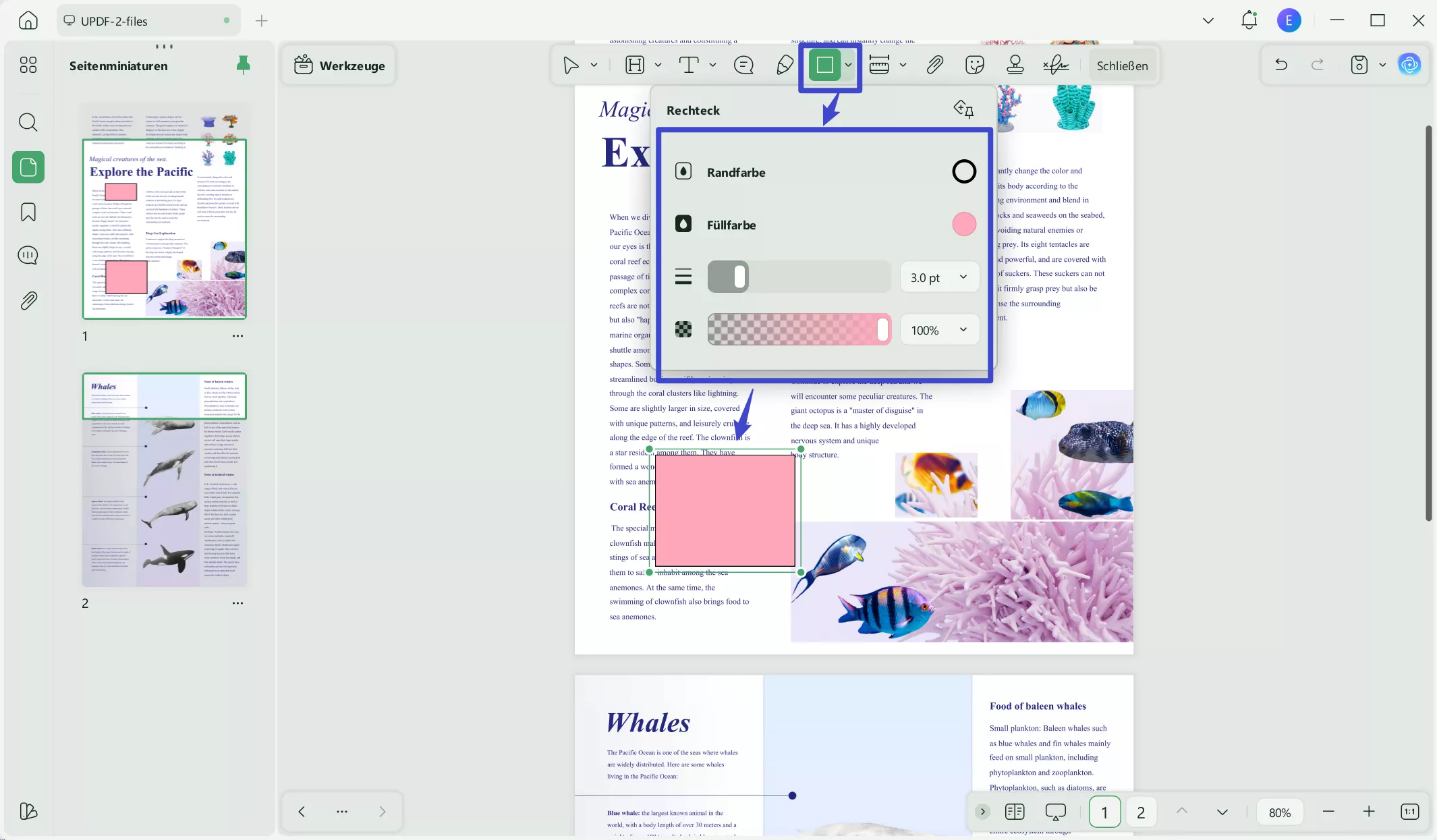This screenshot has height=840, width=1437.
Task: Open the signature tool
Action: 1055,65
